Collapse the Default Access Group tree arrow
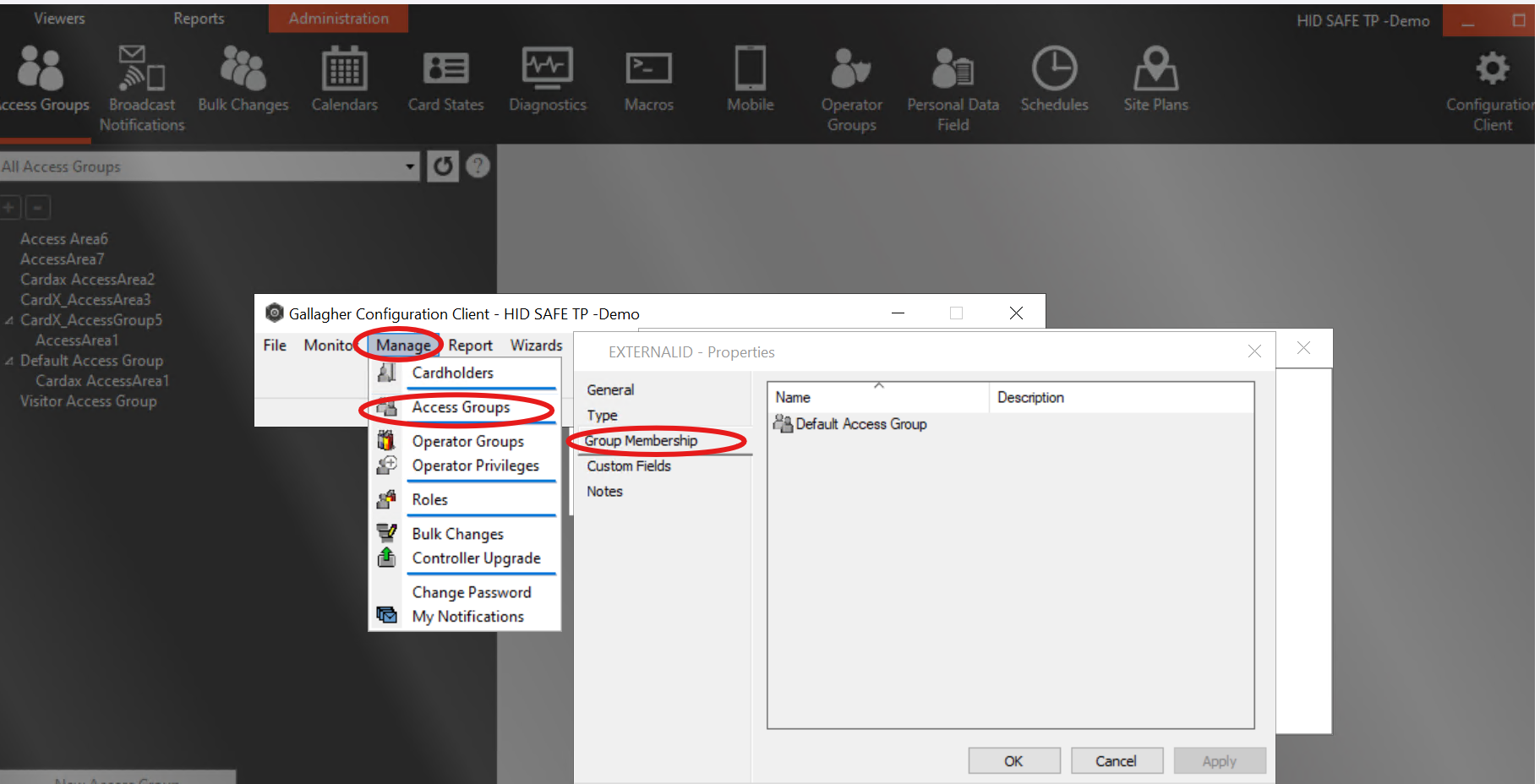The height and width of the screenshot is (784, 1540). point(9,362)
